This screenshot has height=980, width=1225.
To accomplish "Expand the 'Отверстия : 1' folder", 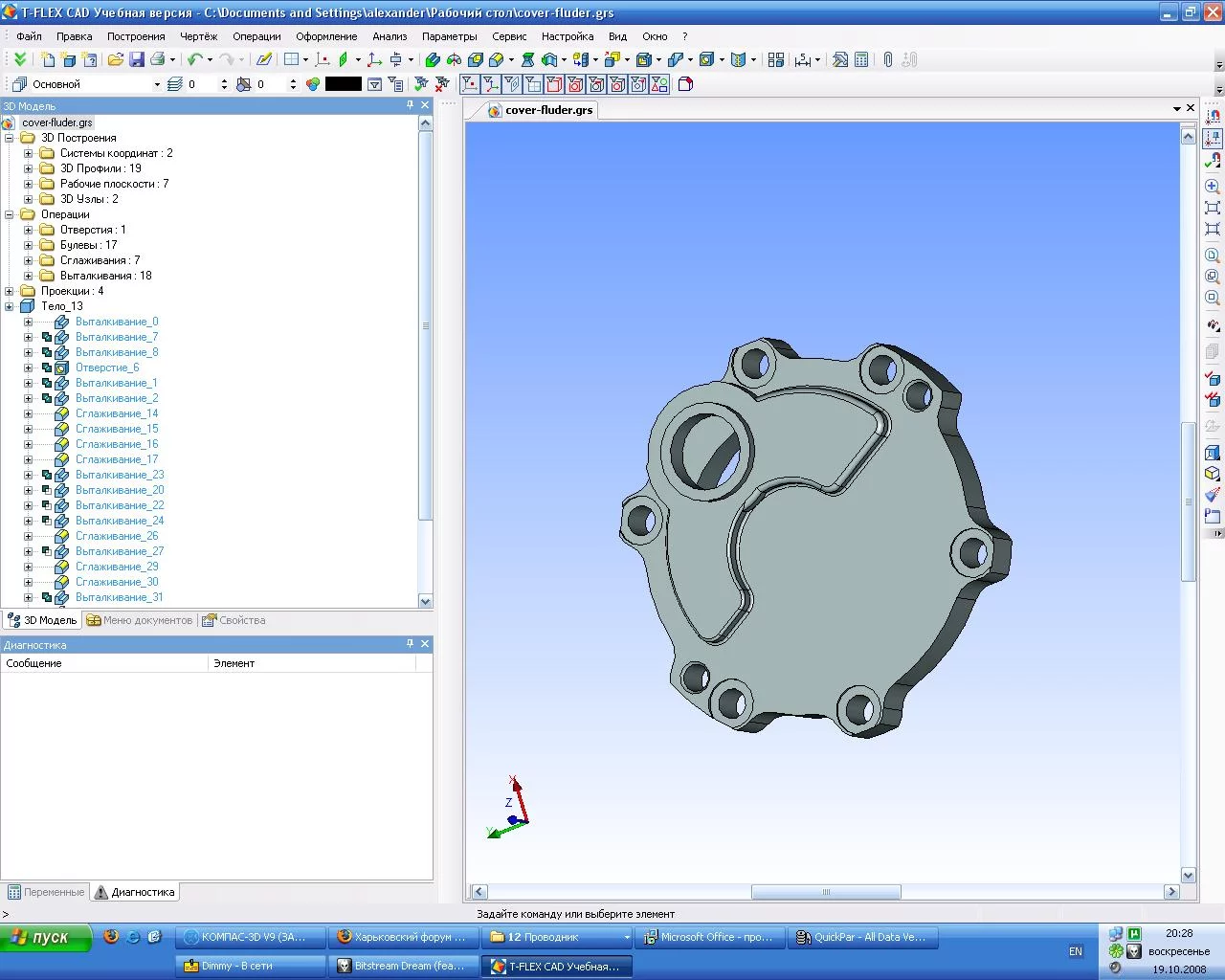I will (28, 230).
